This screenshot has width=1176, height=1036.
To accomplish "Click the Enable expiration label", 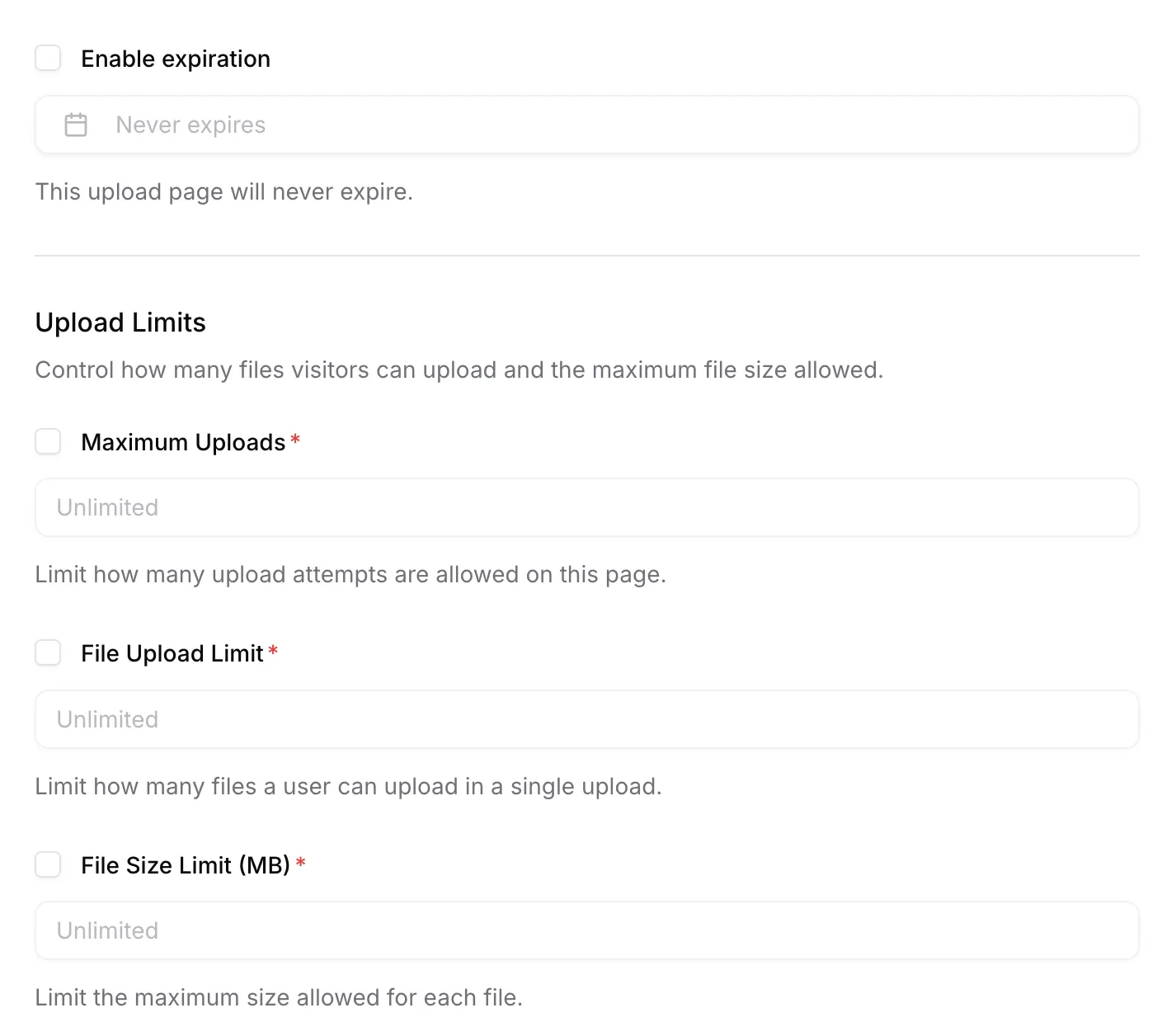I will coord(175,58).
